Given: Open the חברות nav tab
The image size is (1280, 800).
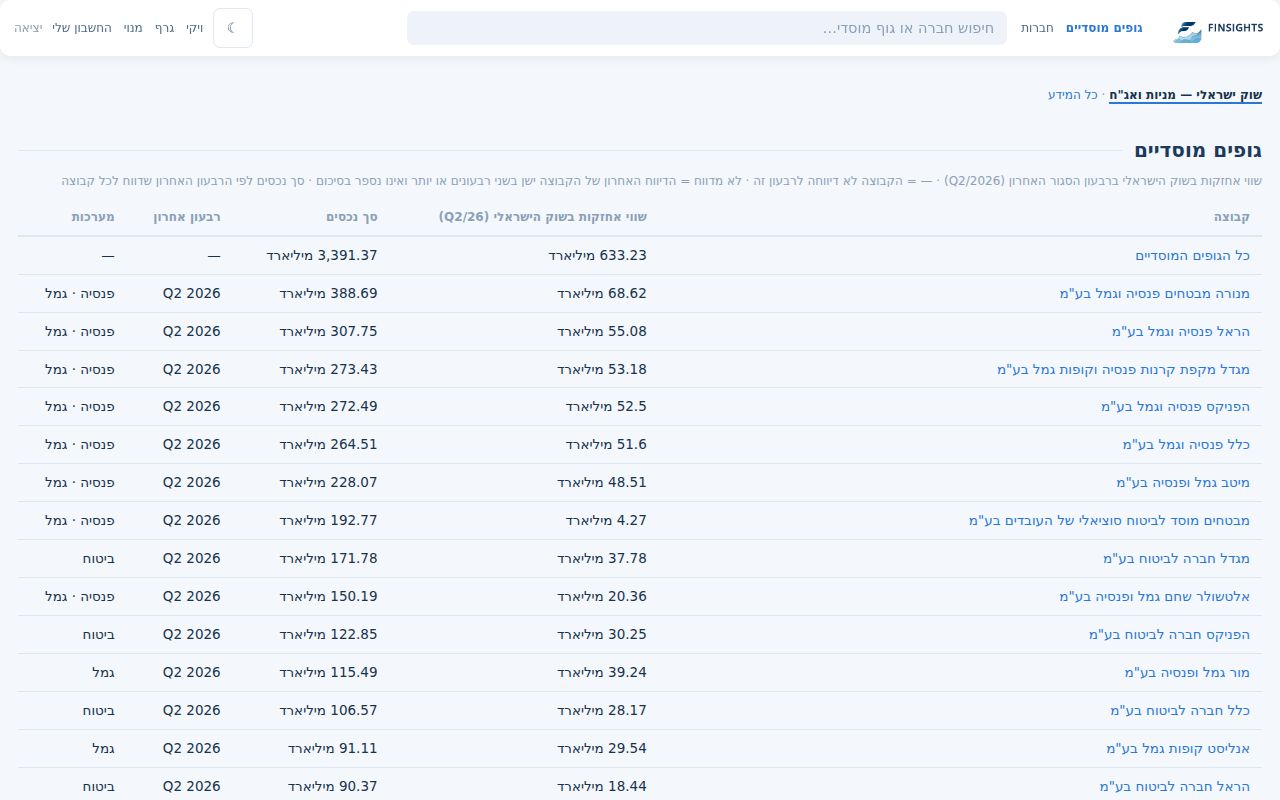Looking at the screenshot, I should 1037,28.
